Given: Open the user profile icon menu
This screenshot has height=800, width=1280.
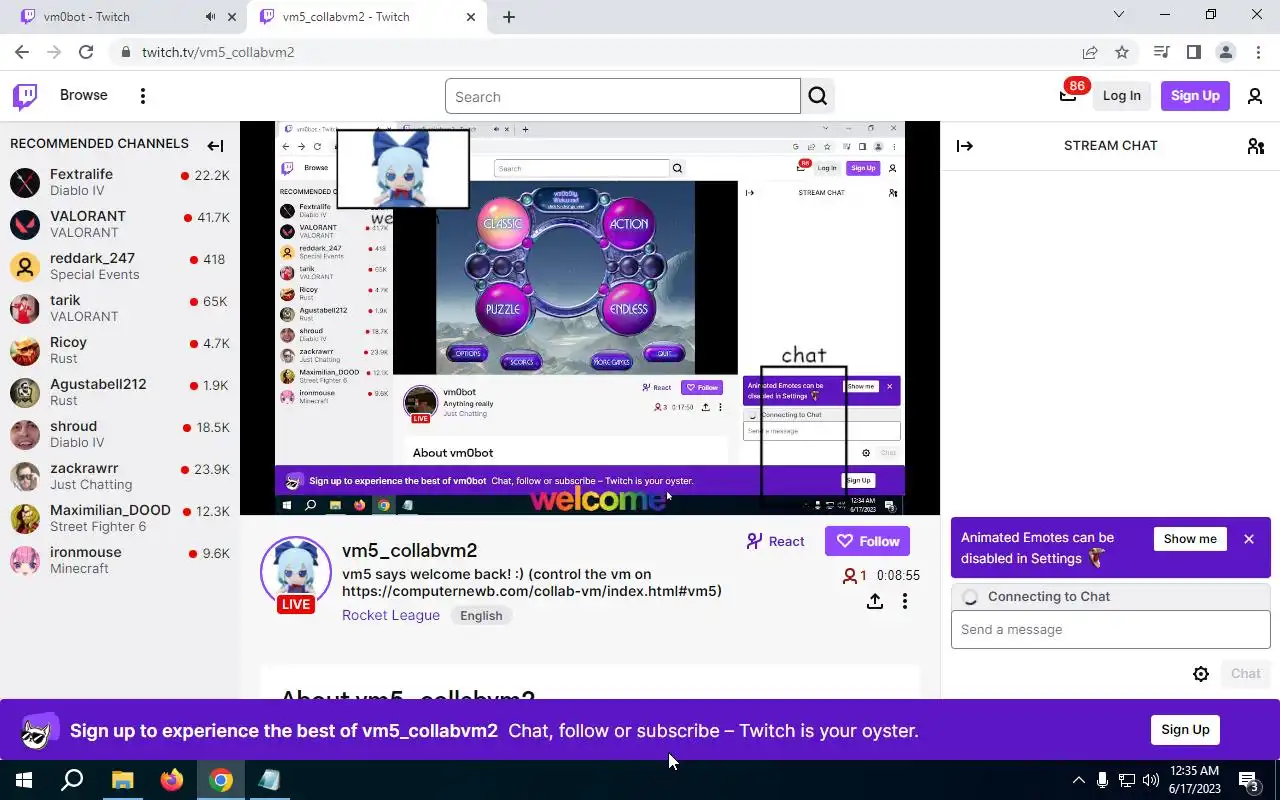Looking at the screenshot, I should [x=1254, y=96].
